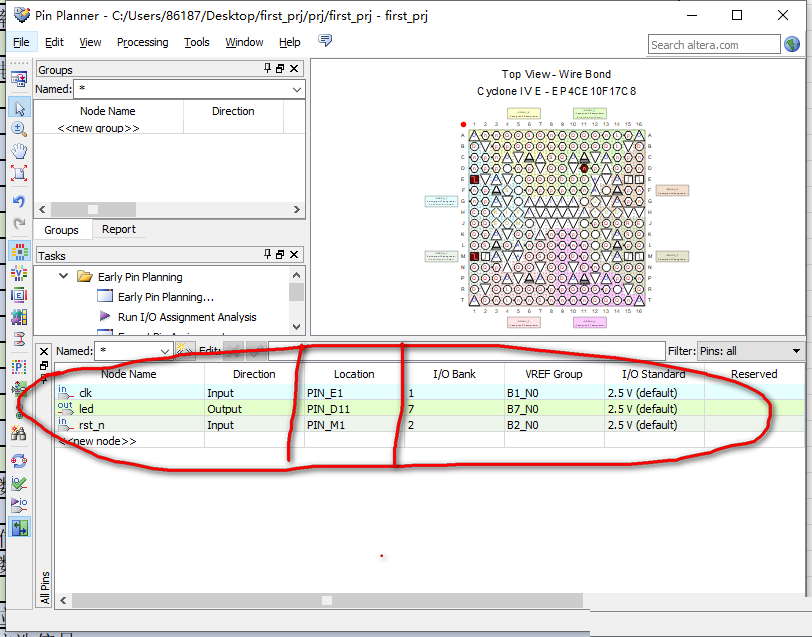The image size is (812, 637).
Task: Click the binoculars Find icon
Action: (x=19, y=433)
